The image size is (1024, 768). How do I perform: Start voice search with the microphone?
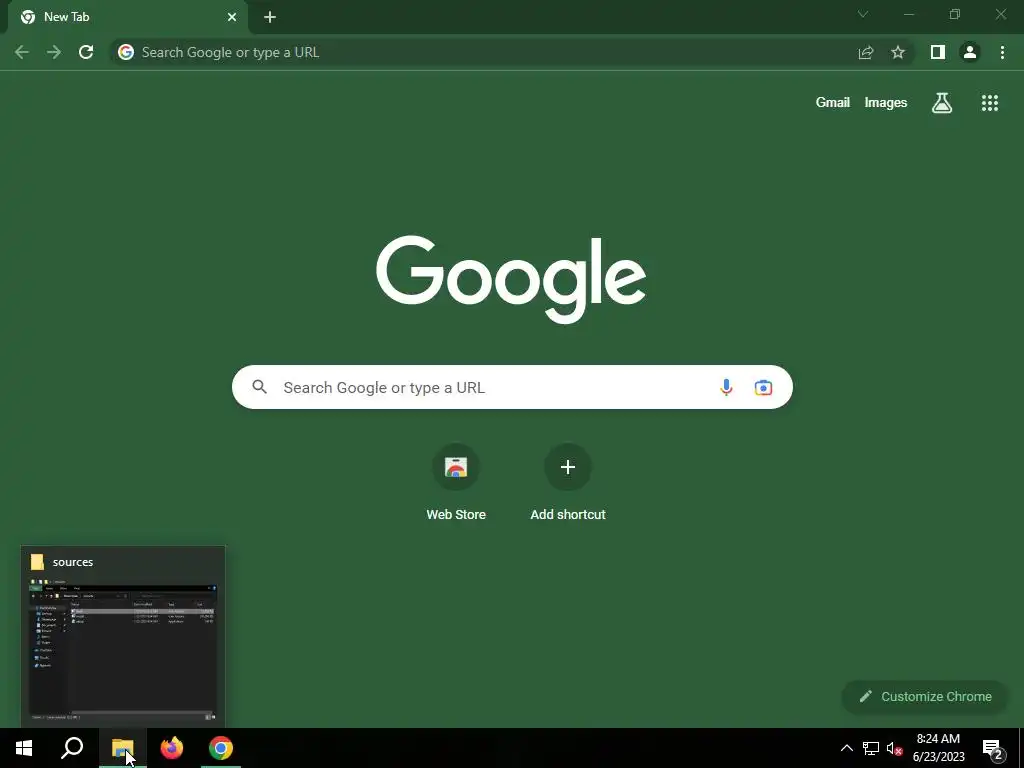pyautogui.click(x=726, y=387)
